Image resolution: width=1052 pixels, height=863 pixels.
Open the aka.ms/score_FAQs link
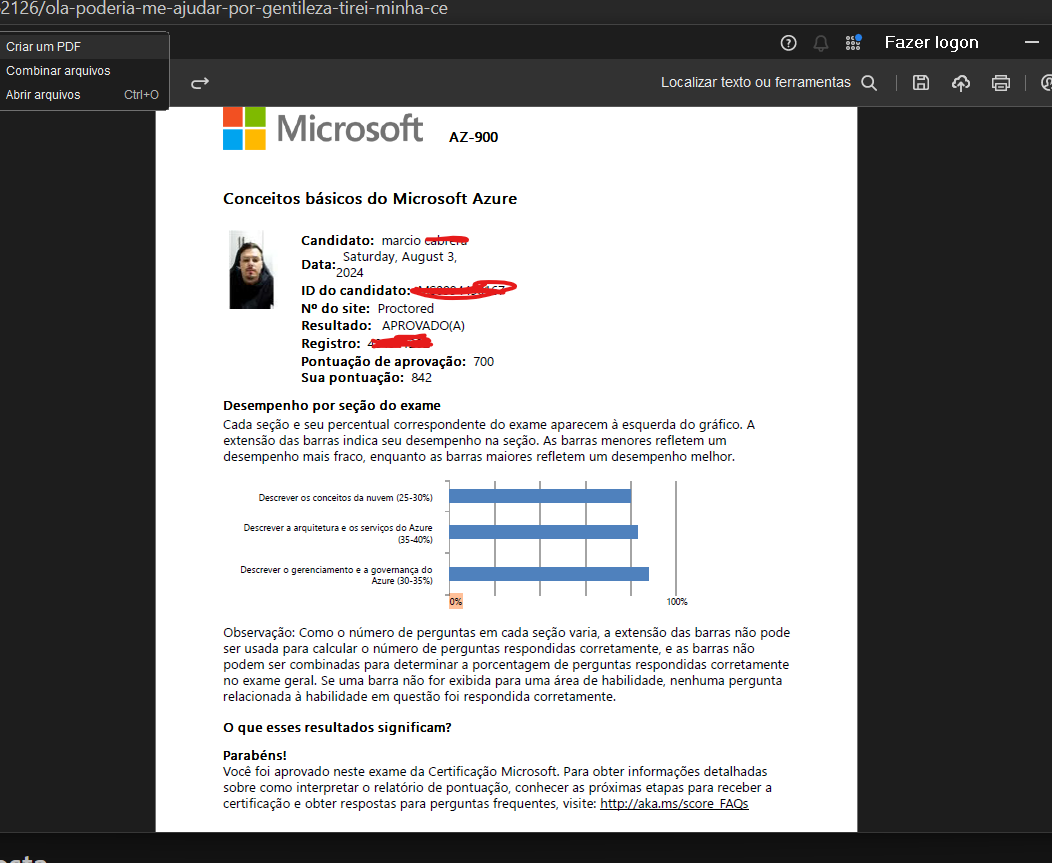(x=674, y=803)
